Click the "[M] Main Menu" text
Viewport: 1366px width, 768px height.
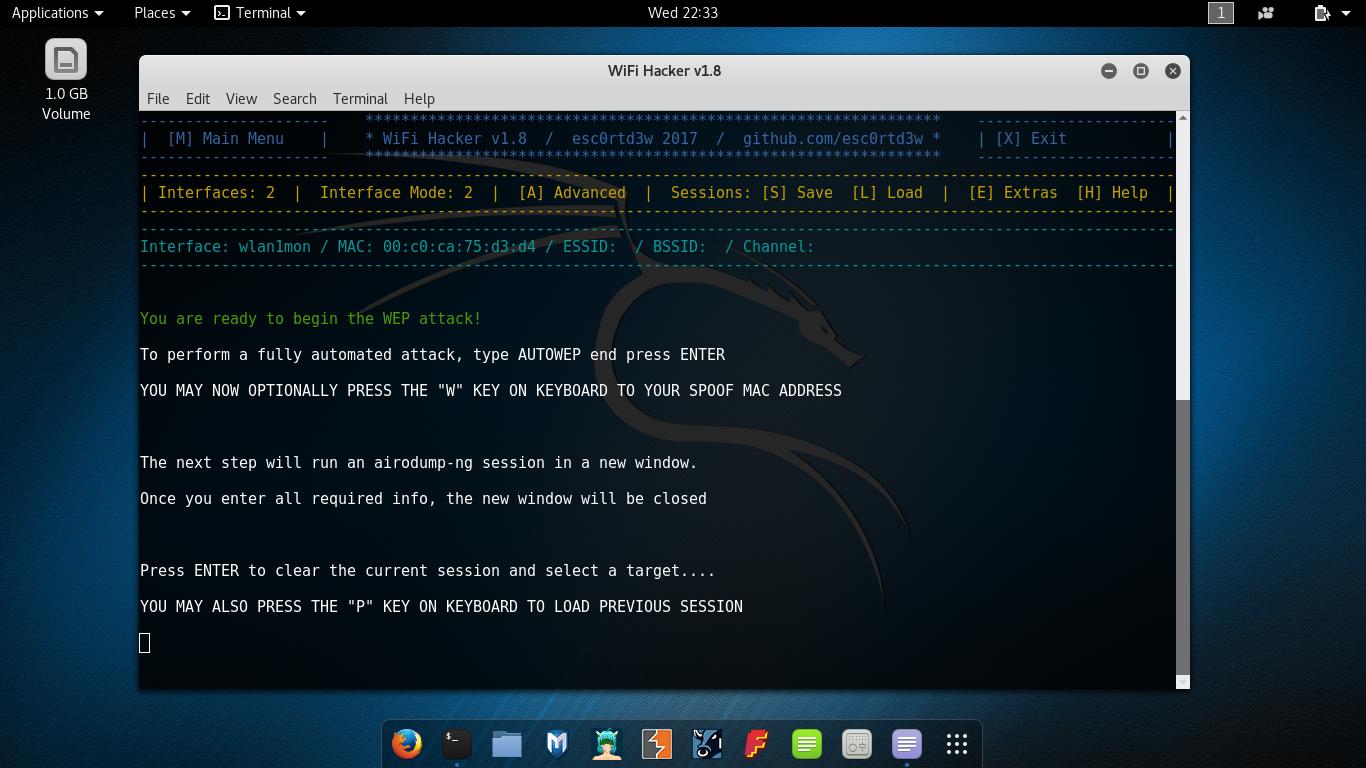click(x=226, y=139)
